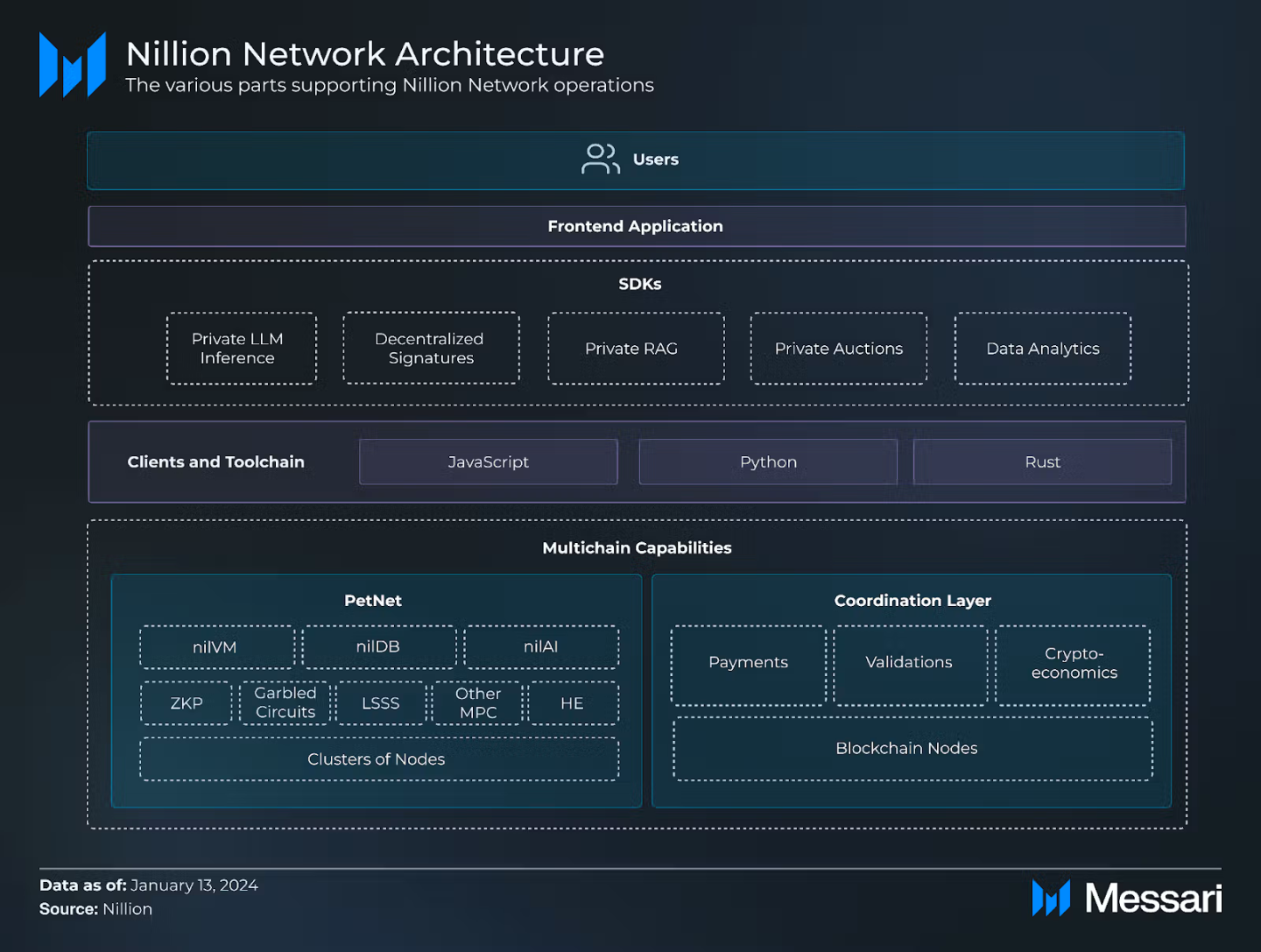Select the nilDB module box
Viewport: 1261px width, 952px height.
(x=378, y=647)
